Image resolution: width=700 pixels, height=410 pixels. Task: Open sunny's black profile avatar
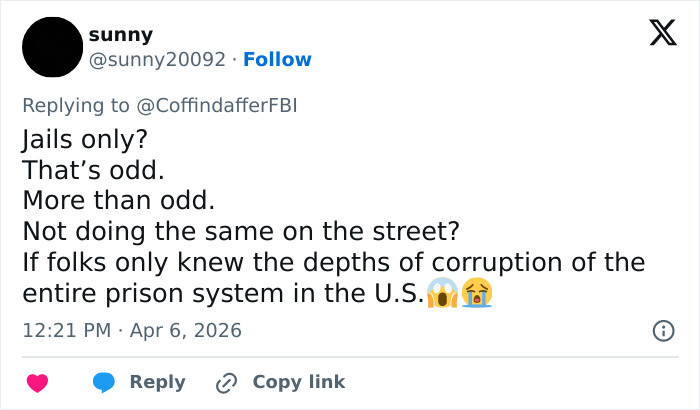coord(50,47)
